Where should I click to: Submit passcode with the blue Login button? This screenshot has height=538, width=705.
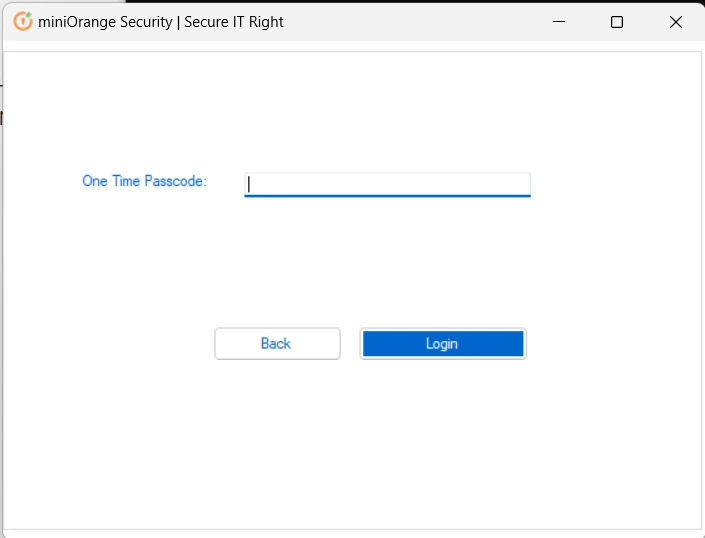pos(443,344)
